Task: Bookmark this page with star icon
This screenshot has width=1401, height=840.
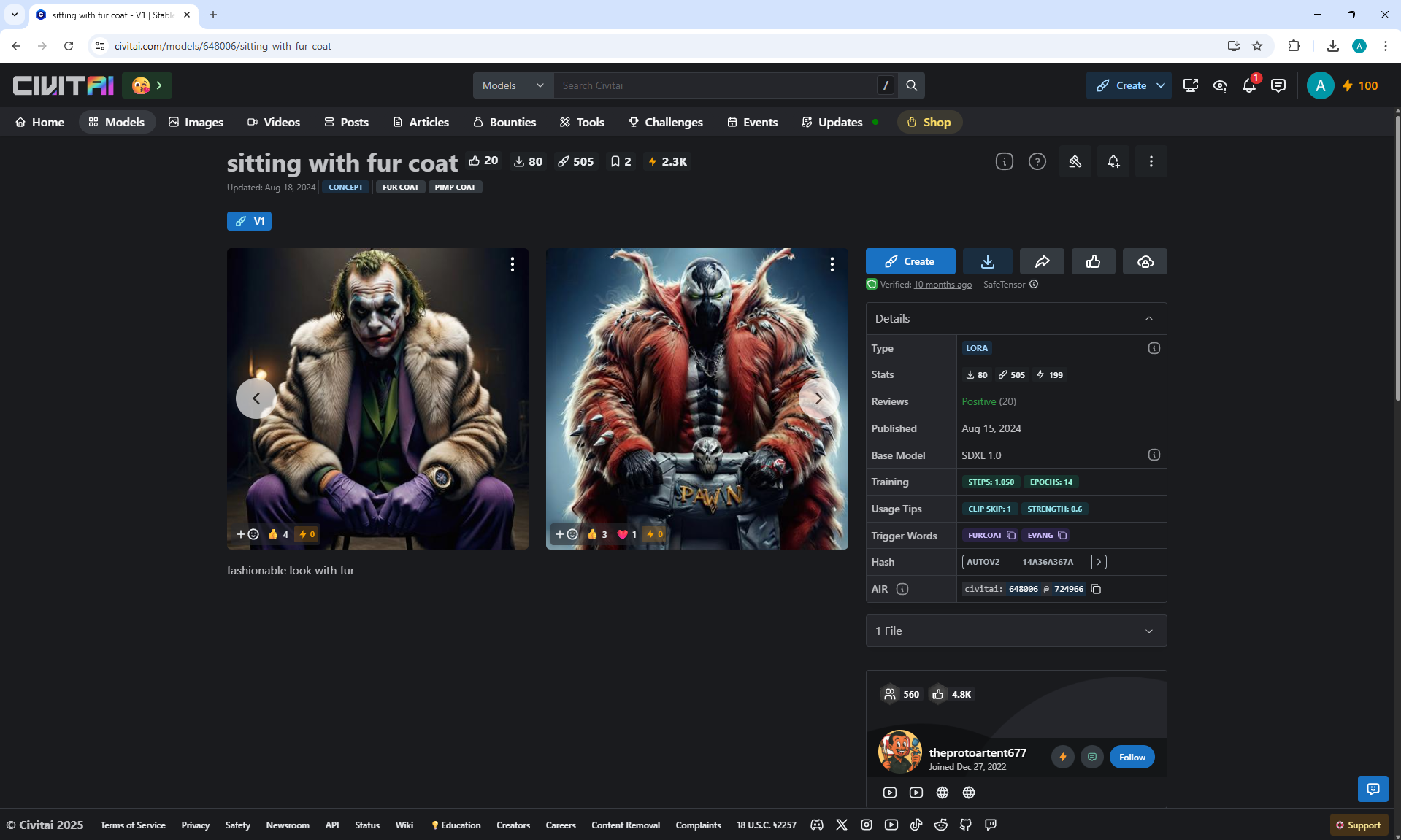Action: [1257, 46]
